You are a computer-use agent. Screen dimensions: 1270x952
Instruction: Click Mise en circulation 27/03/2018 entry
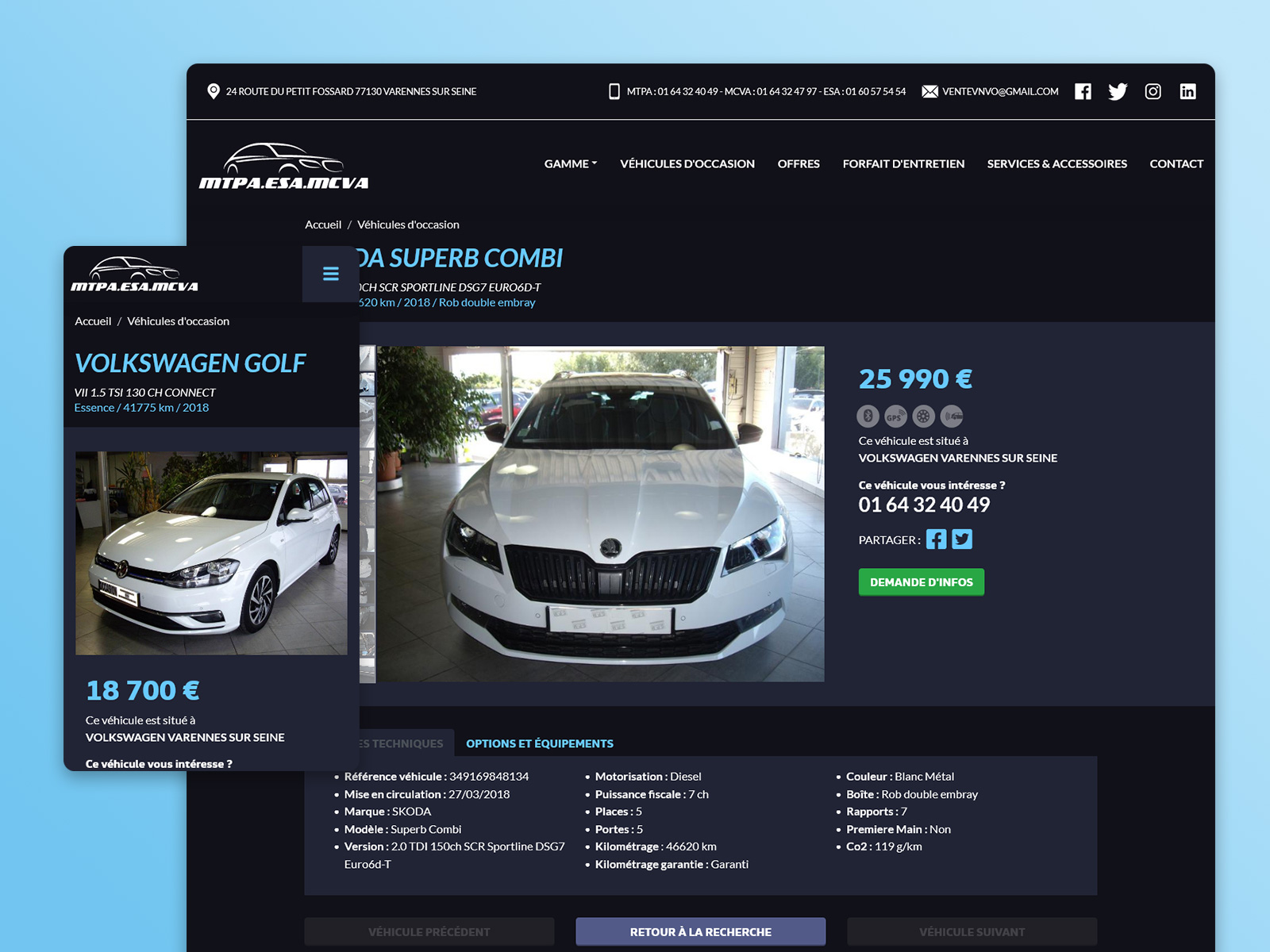pyautogui.click(x=427, y=794)
